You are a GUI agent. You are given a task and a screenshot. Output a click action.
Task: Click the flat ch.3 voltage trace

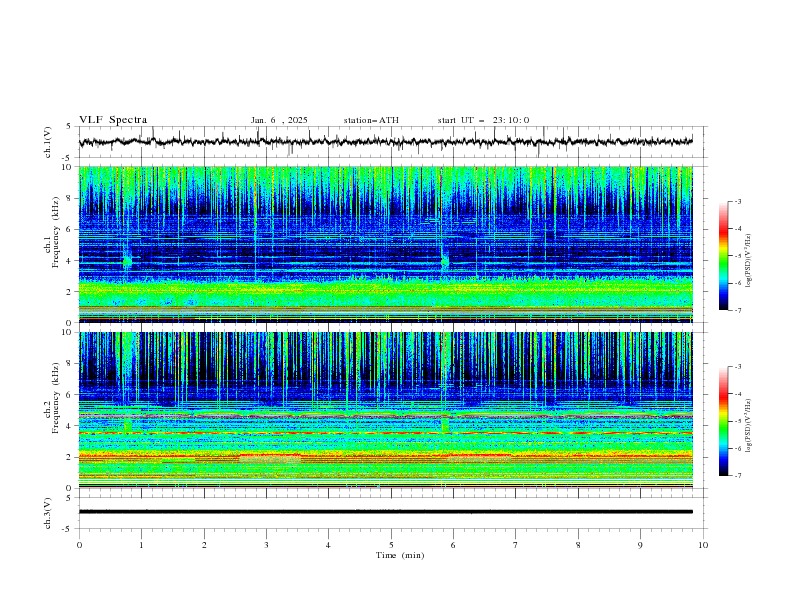385,512
